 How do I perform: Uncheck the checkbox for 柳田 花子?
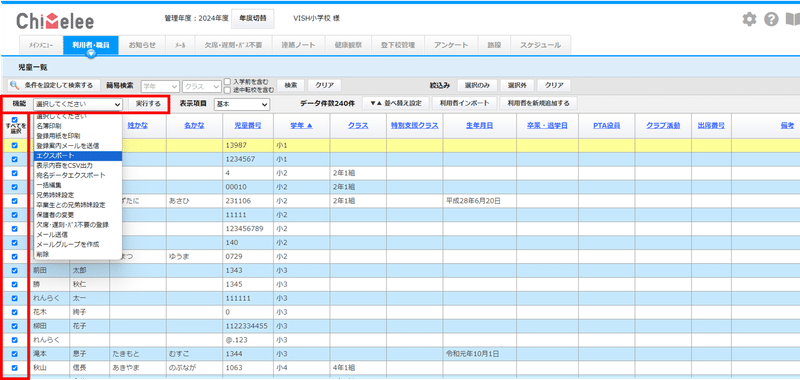pos(14,326)
